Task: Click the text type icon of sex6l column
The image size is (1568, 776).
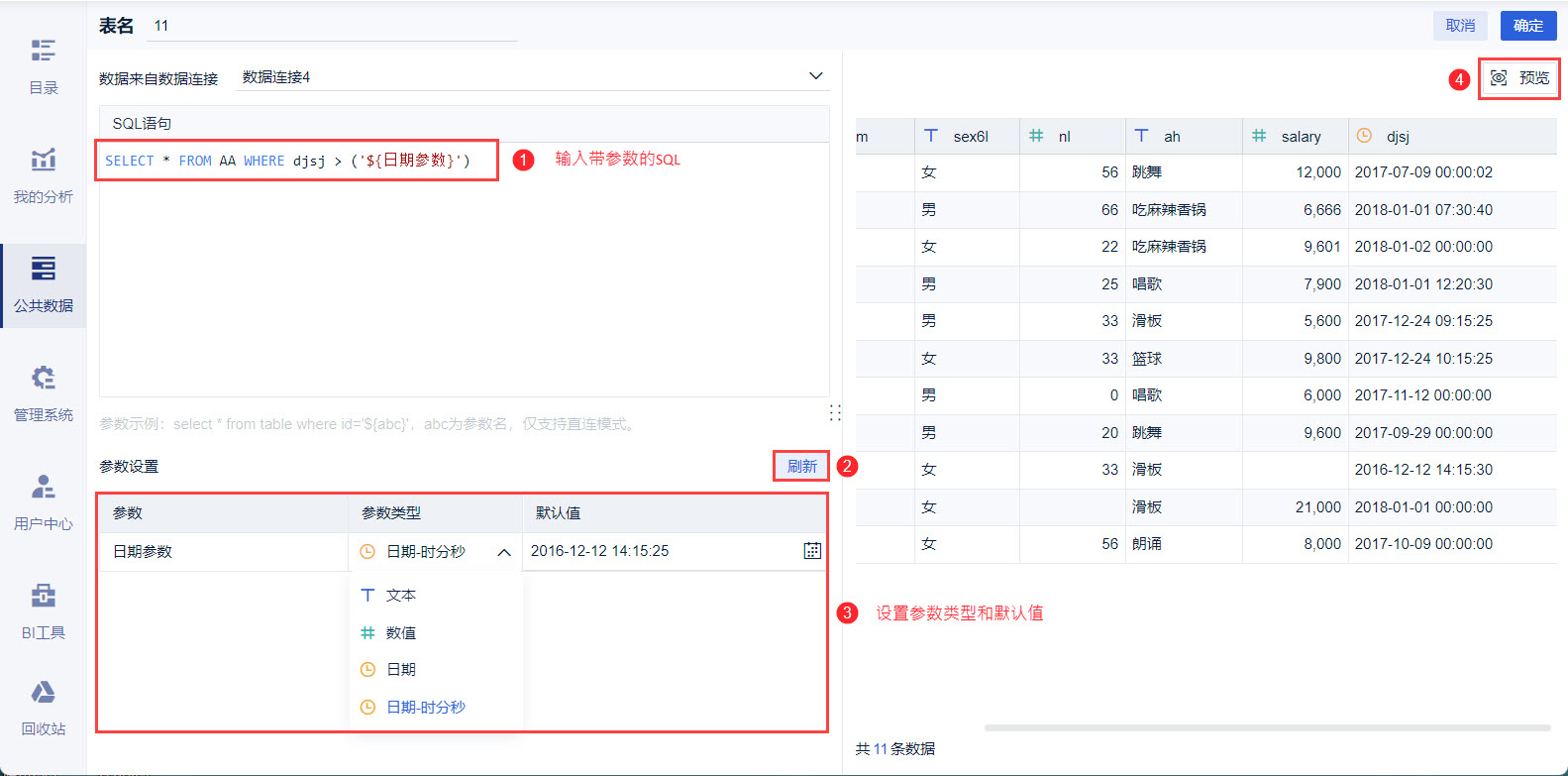Action: 931,136
